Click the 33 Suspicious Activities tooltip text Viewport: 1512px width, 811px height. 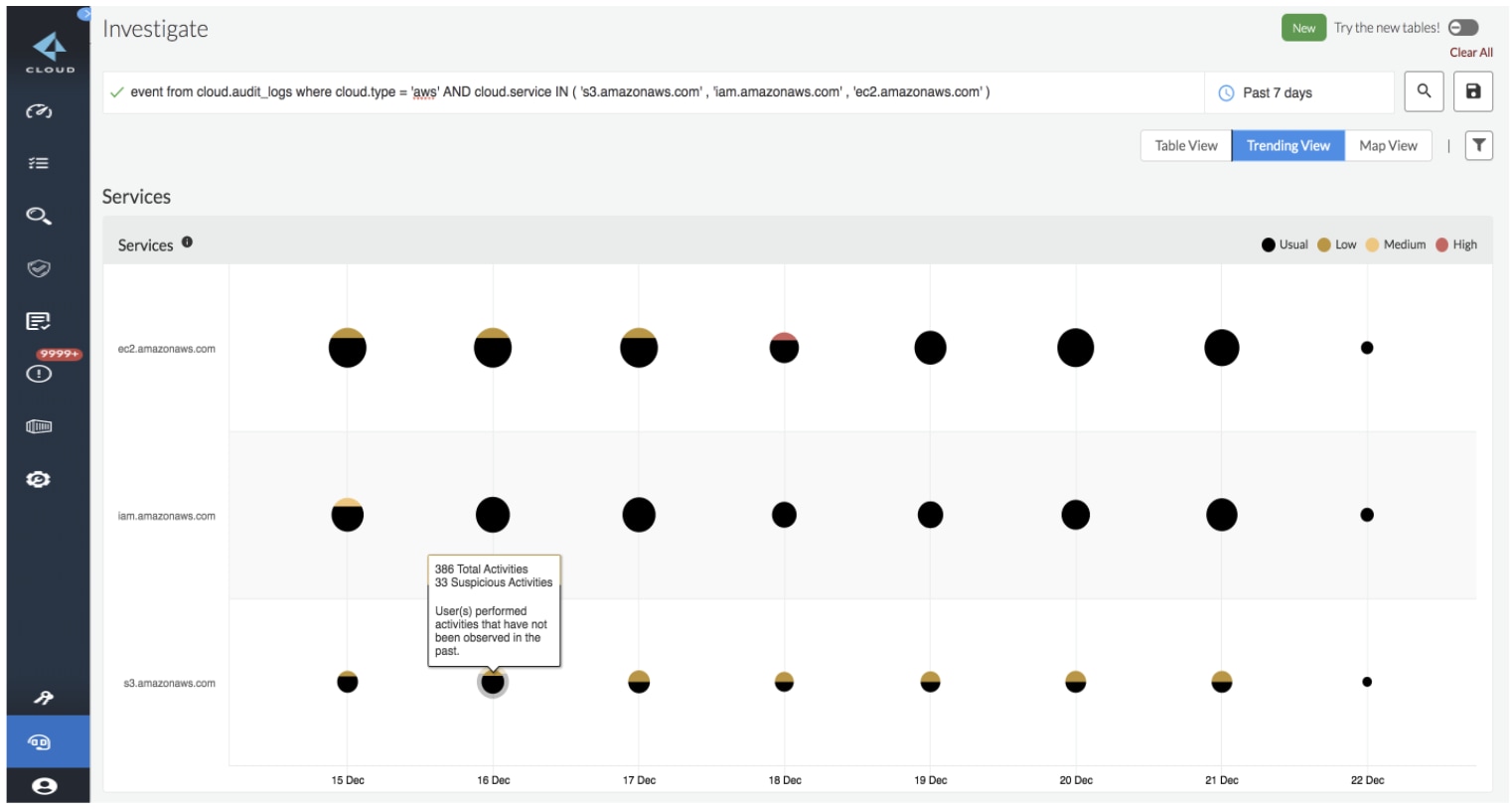click(494, 582)
